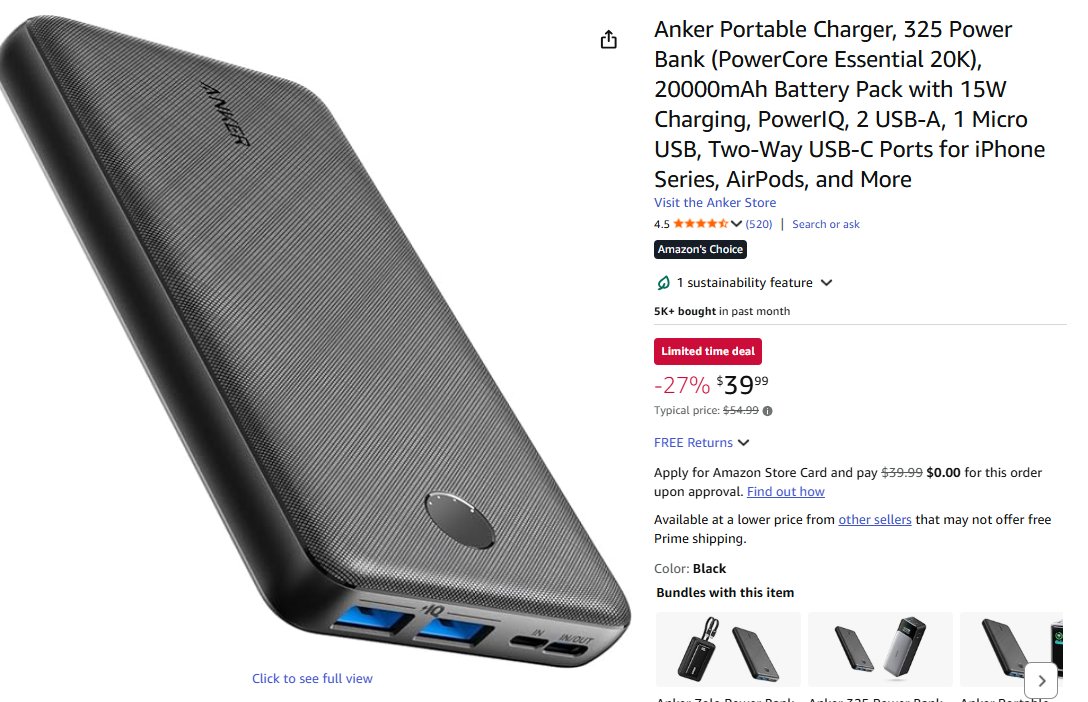This screenshot has height=702, width=1088.
Task: Expand the star rating breakdown chevron
Action: click(x=736, y=223)
